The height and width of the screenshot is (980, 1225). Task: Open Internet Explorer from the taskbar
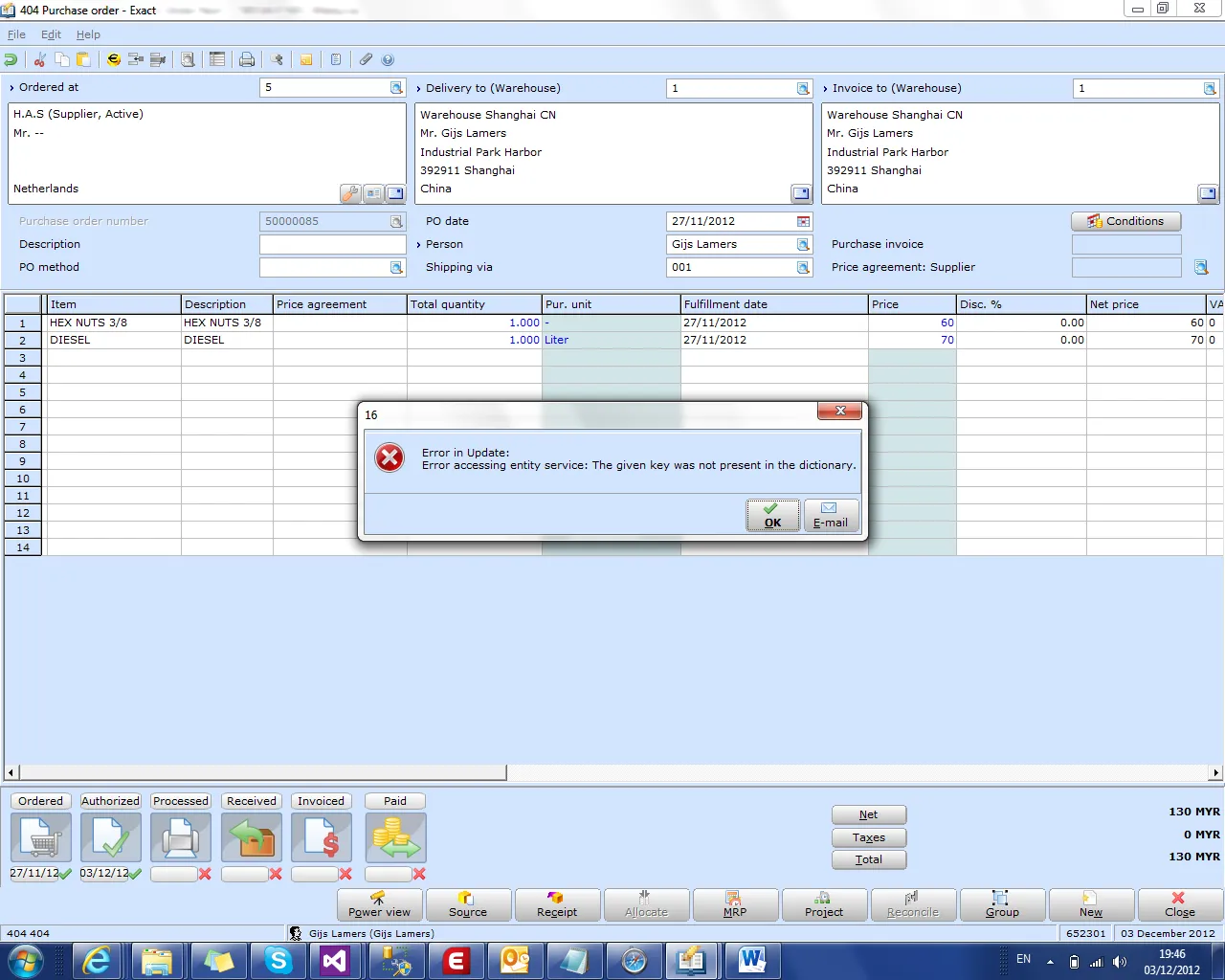point(97,960)
